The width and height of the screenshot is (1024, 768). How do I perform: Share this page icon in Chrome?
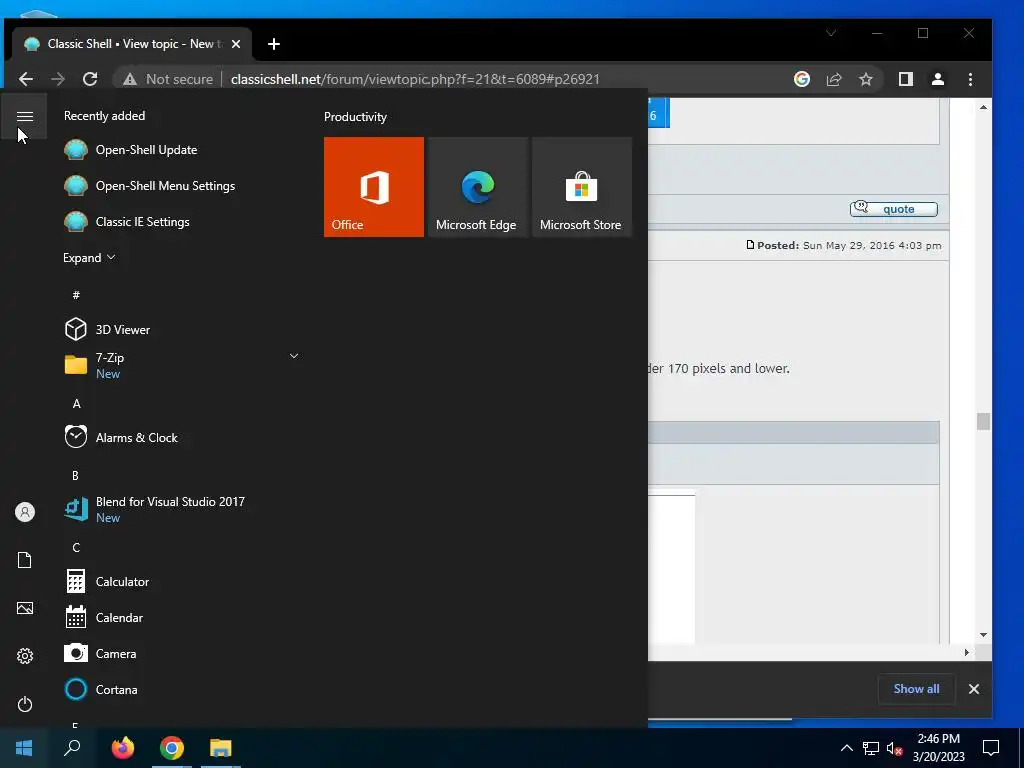834,79
